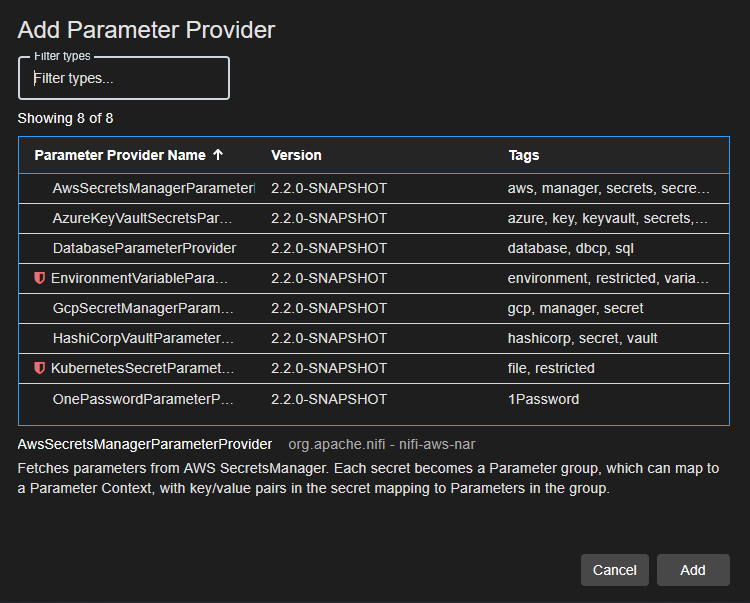This screenshot has height=603, width=750.
Task: Click the restricted shield icon beside KubernetesSecretParamet
Action: click(x=40, y=368)
